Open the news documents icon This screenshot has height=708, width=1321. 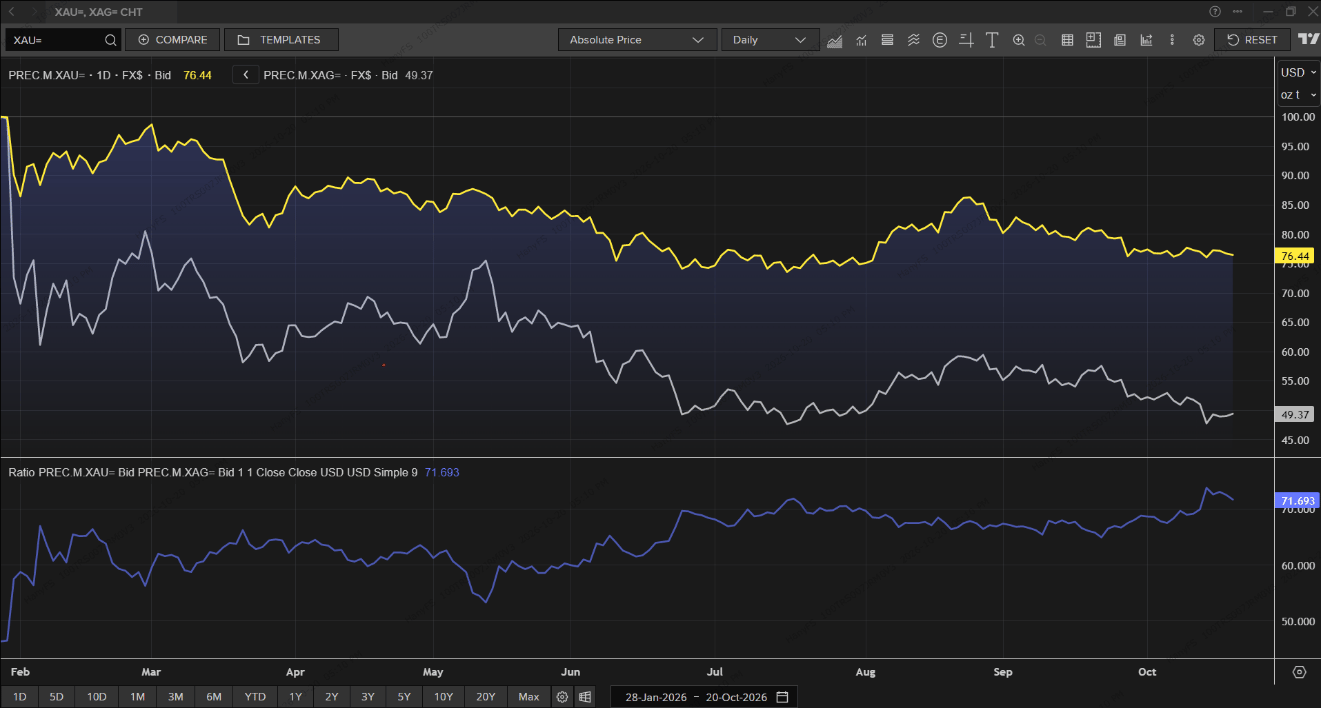coord(1119,40)
